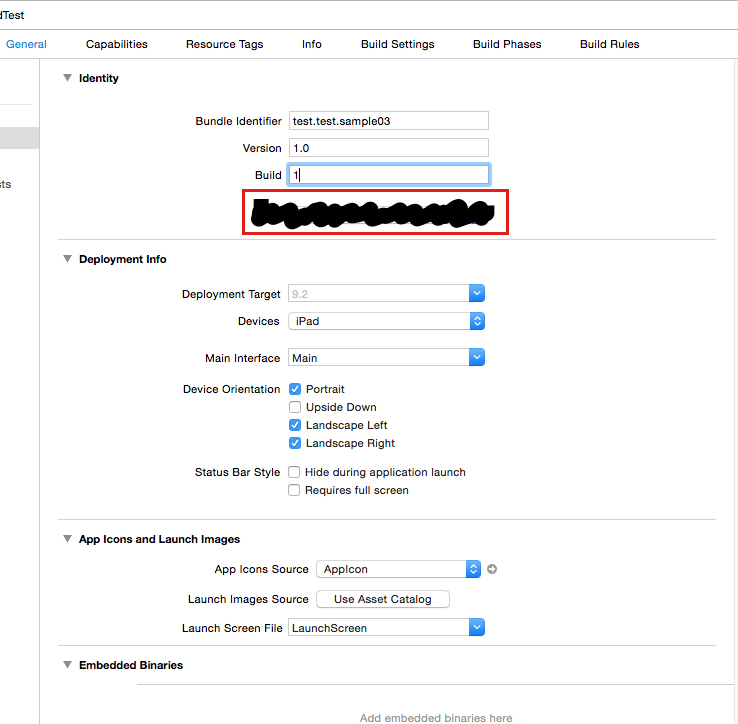Collapse the Deployment Info section
The width and height of the screenshot is (738, 724).
67,259
